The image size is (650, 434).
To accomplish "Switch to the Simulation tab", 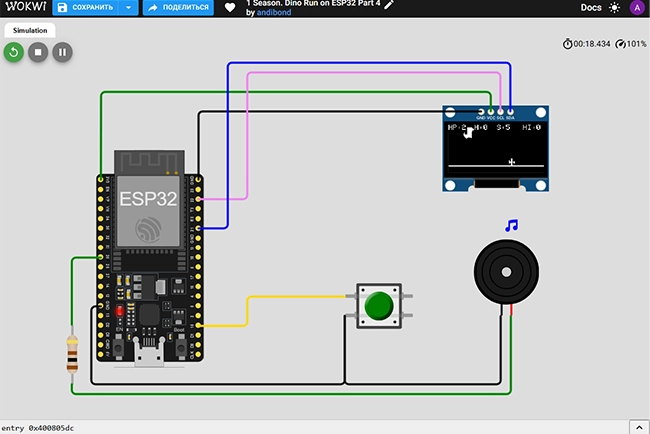I will (30, 30).
